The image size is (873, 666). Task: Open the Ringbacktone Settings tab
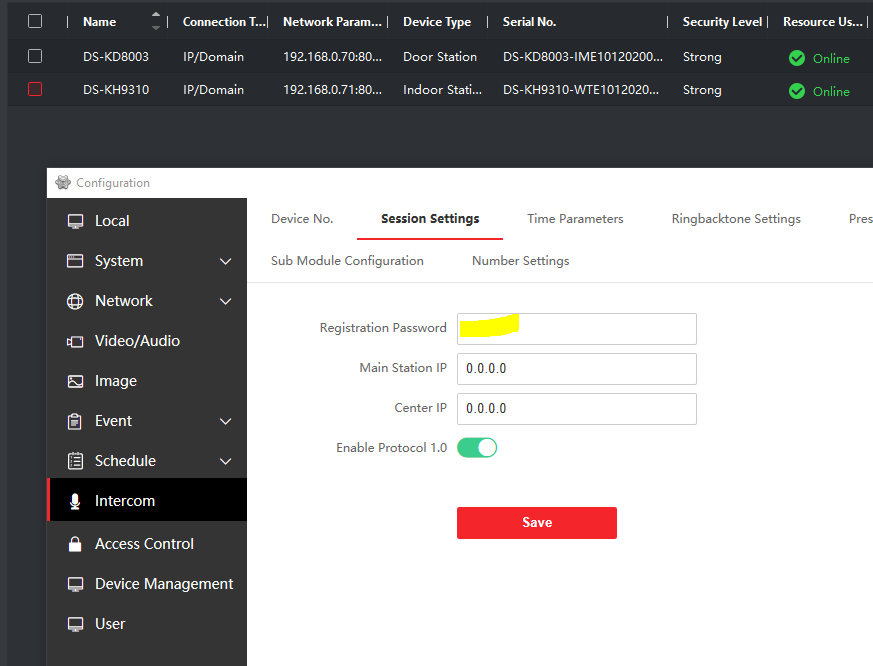(735, 219)
